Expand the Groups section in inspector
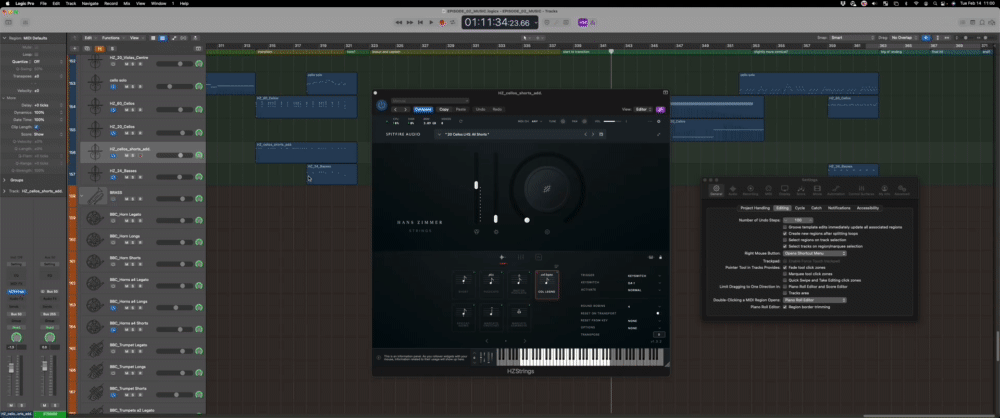The image size is (1000, 418). click(x=4, y=180)
